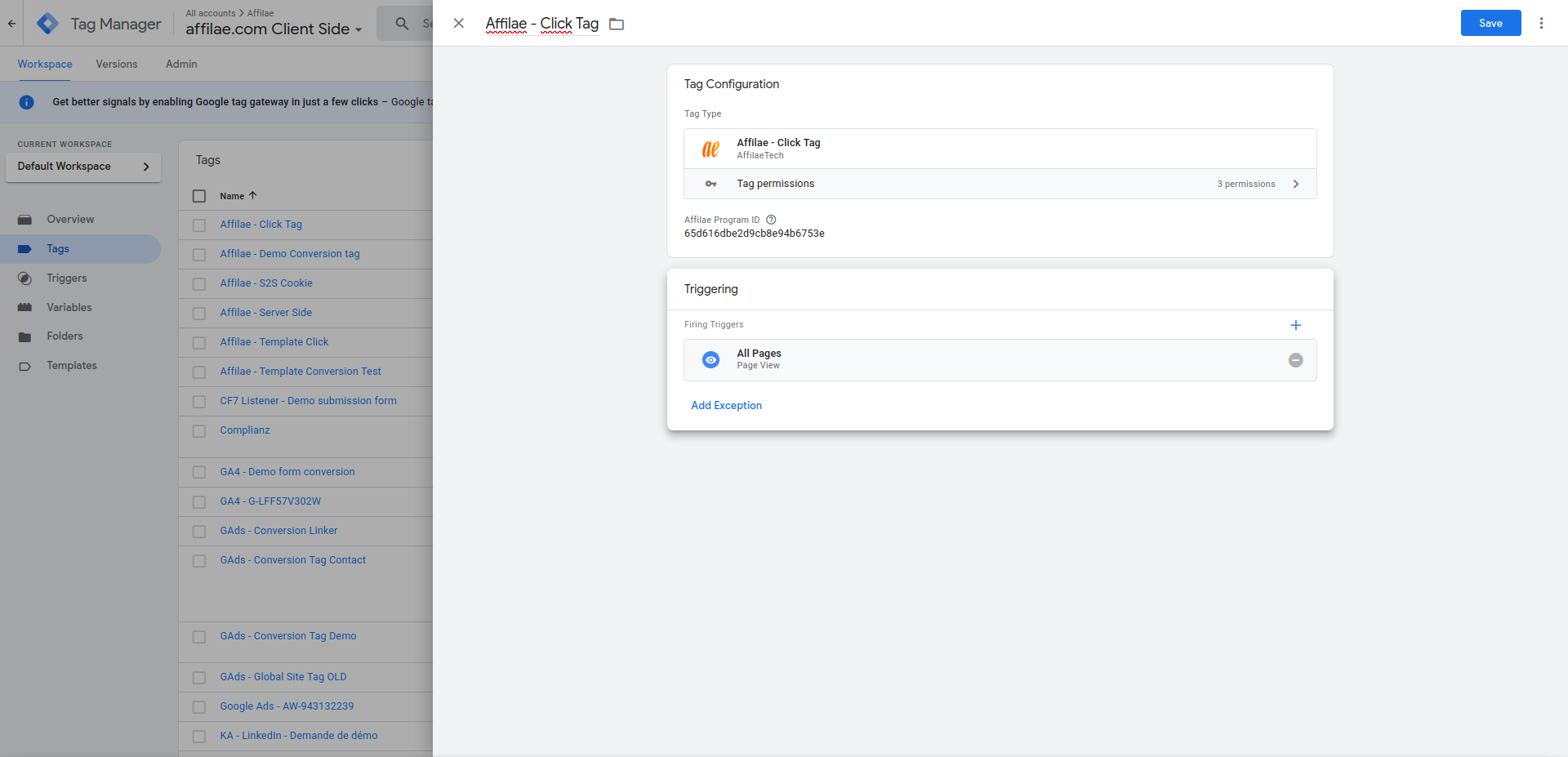The width and height of the screenshot is (1568, 757).
Task: Remove the All Pages trigger
Action: (1295, 360)
